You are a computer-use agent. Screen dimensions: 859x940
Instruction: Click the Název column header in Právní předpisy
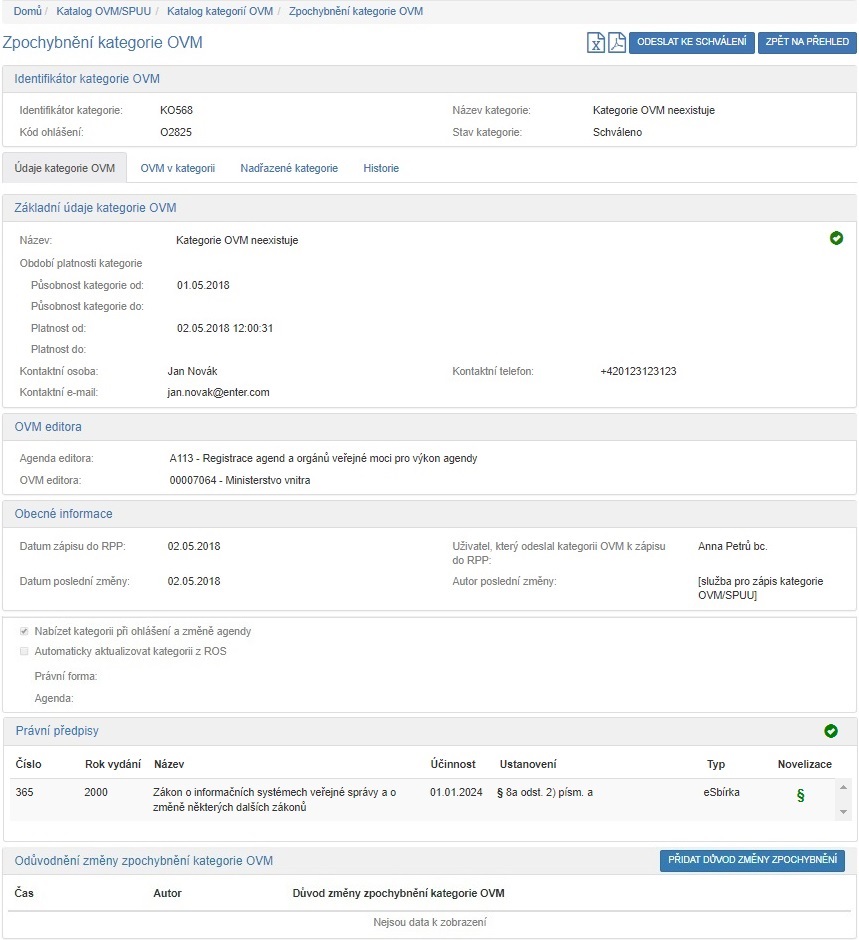click(169, 764)
